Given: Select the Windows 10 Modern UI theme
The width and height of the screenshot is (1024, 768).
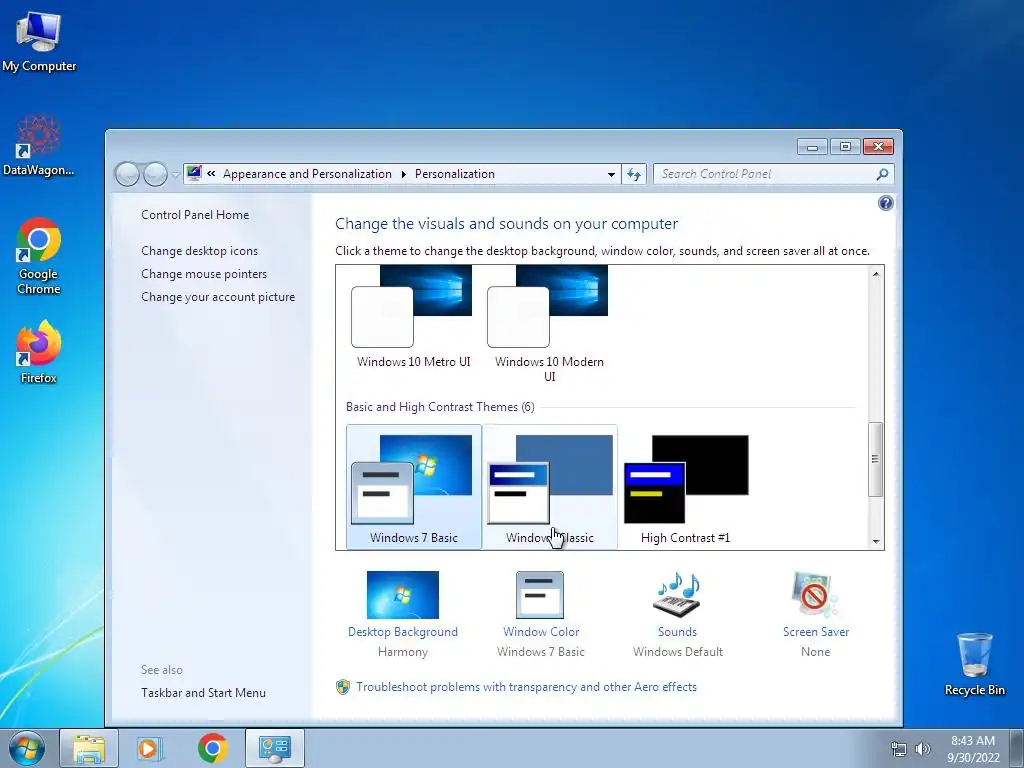Looking at the screenshot, I should point(549,323).
